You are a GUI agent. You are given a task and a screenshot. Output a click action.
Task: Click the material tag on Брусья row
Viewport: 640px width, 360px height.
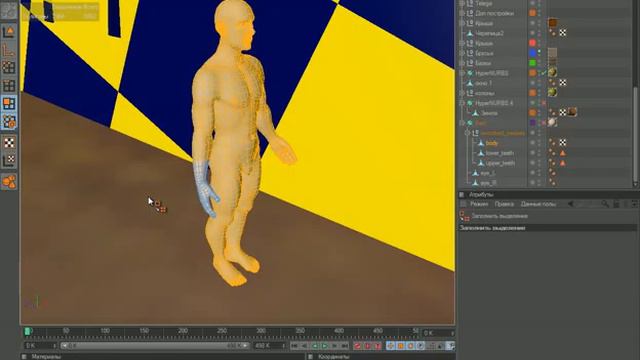tap(553, 53)
